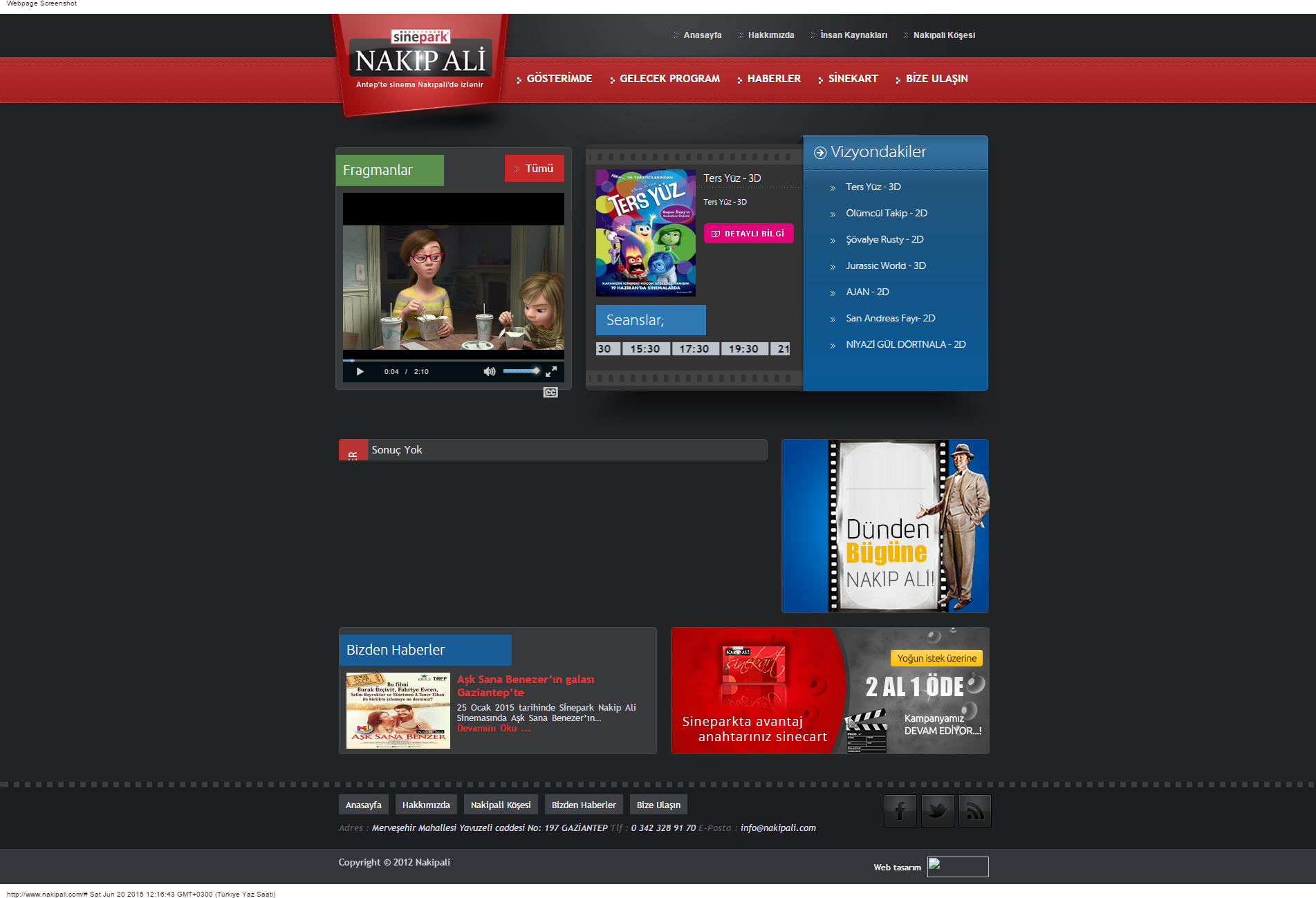Click the Tümü trailers button
Viewport: 1316px width, 898px height.
pyautogui.click(x=535, y=169)
